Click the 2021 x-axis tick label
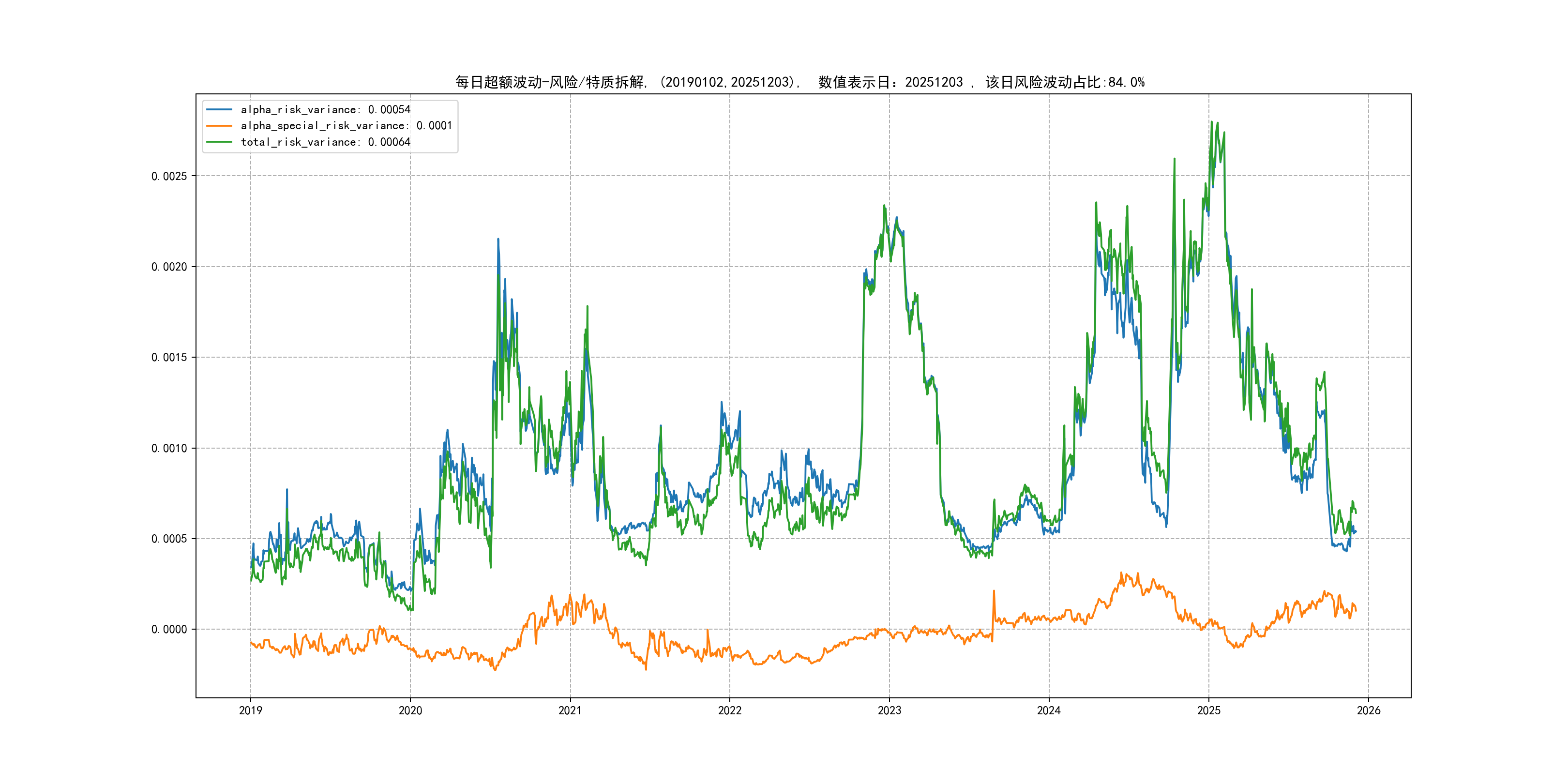Image resolution: width=1568 pixels, height=784 pixels. tap(570, 710)
